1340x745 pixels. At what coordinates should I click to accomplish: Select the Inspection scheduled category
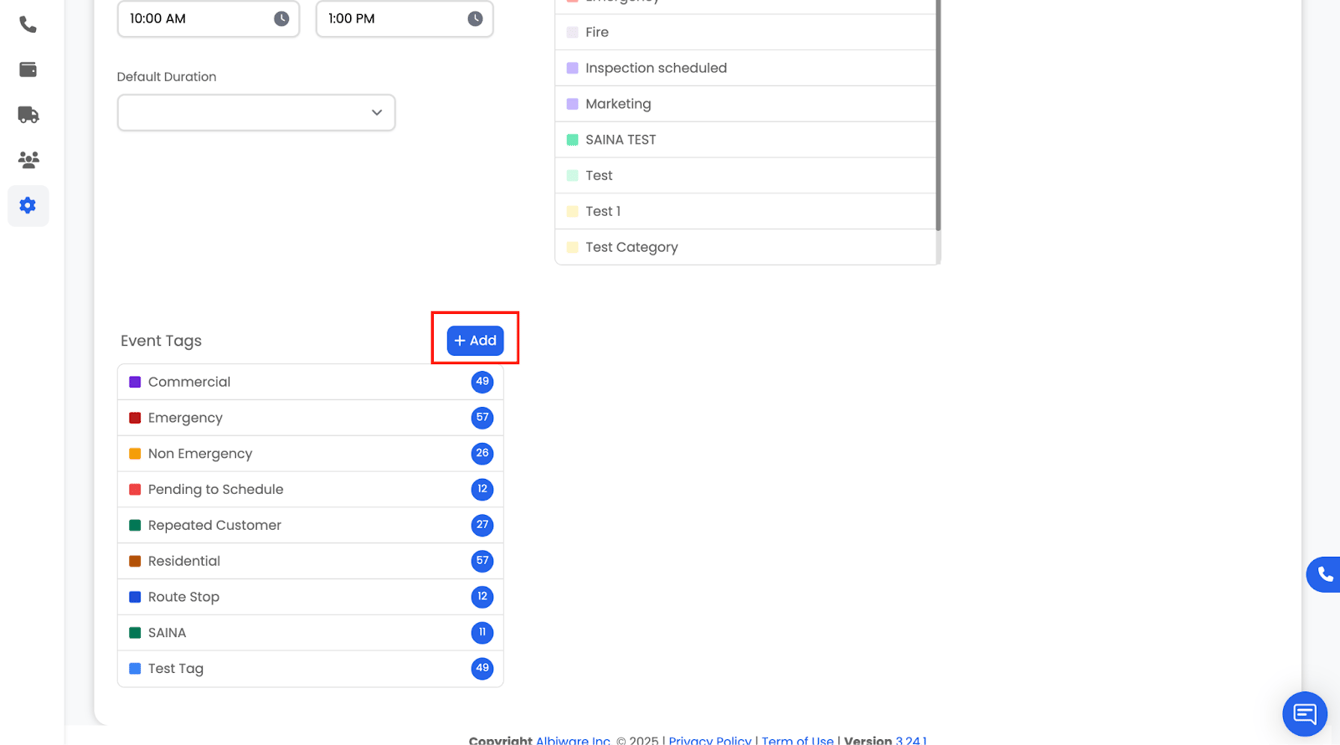click(x=745, y=68)
